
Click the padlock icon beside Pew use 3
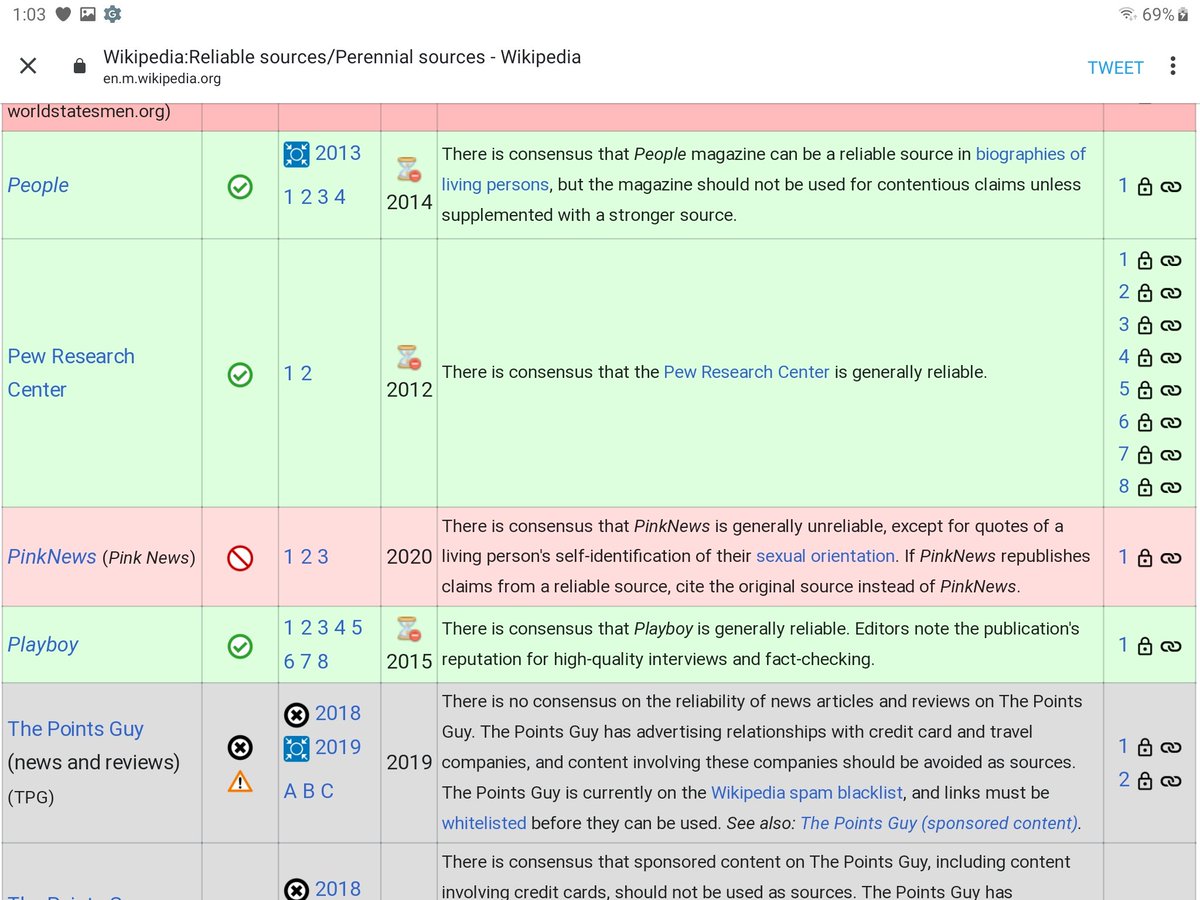[x=1145, y=325]
